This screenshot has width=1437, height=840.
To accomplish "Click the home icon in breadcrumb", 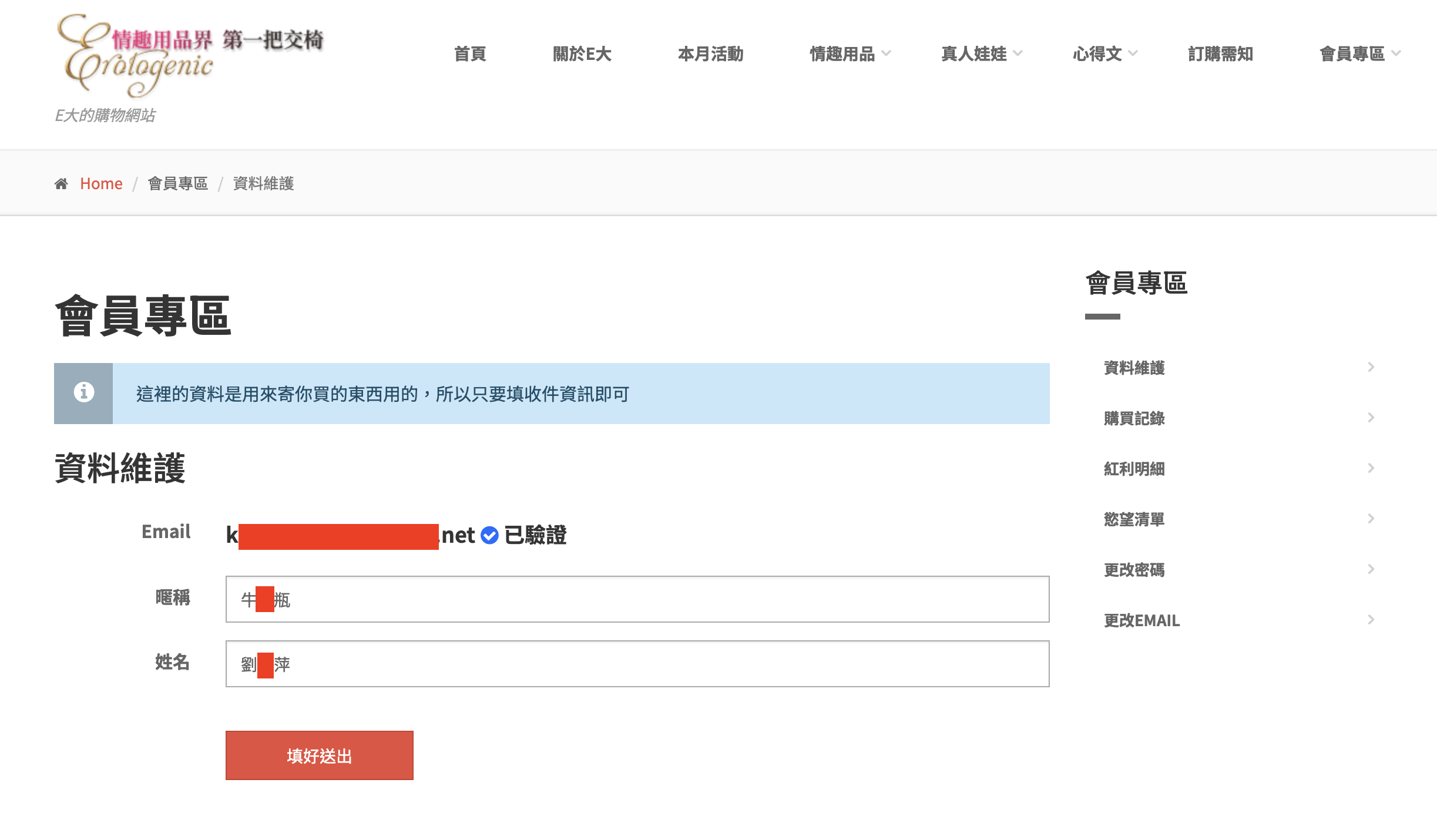I will 61,184.
